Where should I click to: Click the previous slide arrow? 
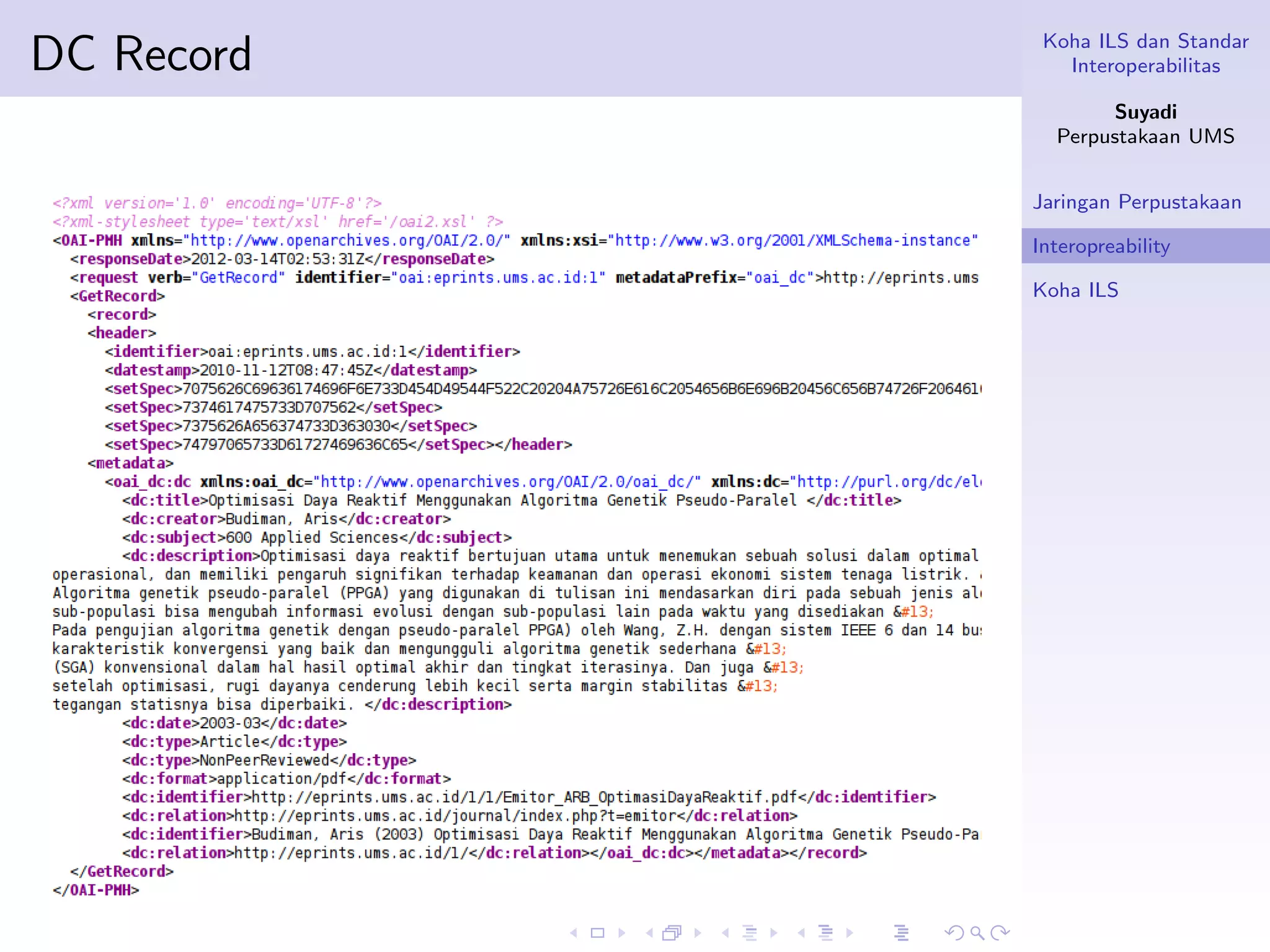(574, 933)
